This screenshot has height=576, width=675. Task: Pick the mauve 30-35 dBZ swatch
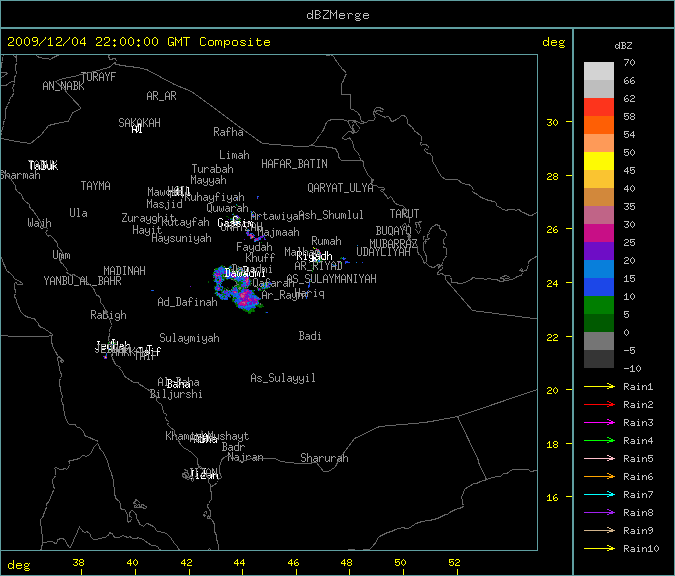[599, 215]
